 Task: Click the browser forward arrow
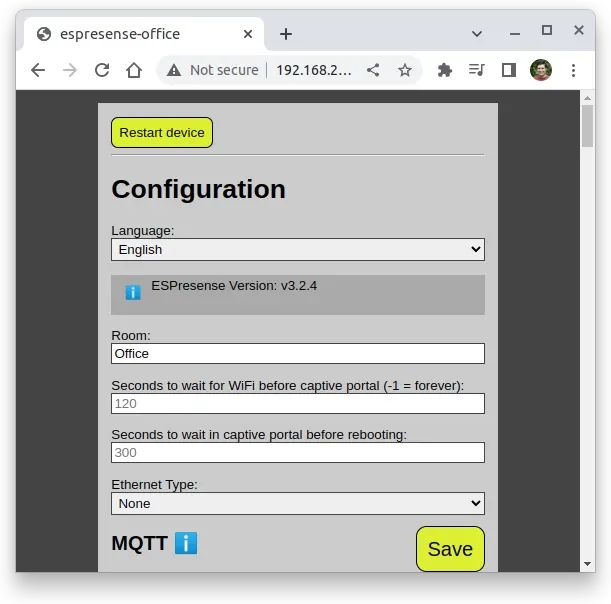coord(70,71)
